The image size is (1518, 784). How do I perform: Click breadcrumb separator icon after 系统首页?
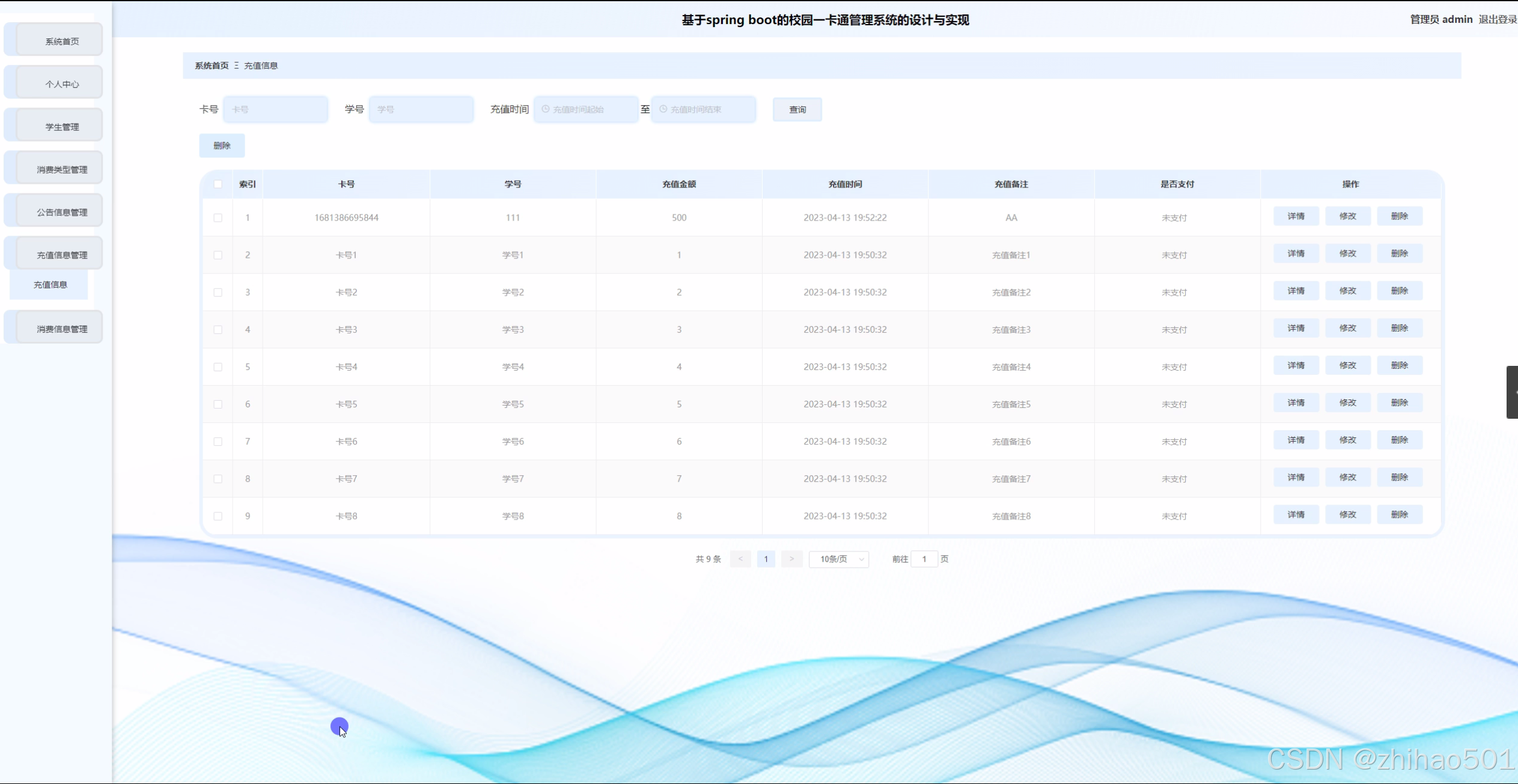[x=237, y=65]
